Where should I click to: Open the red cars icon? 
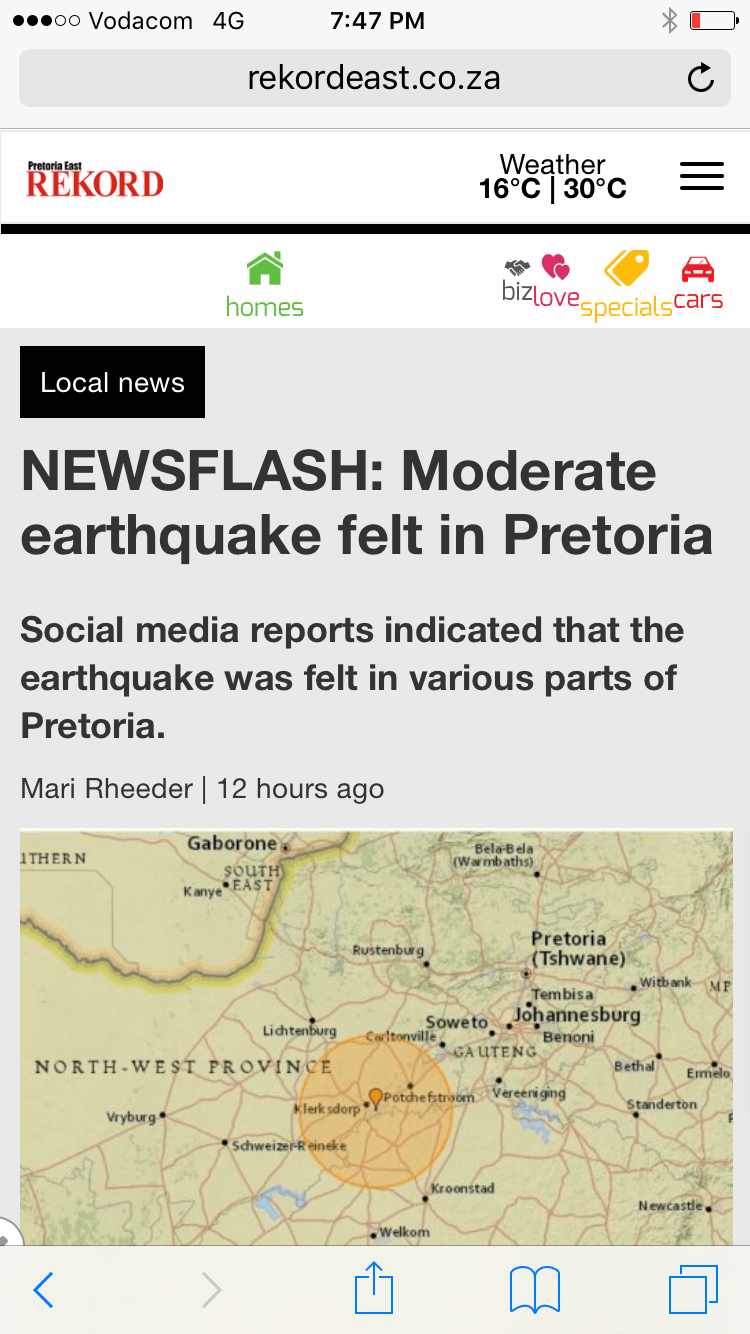pyautogui.click(x=698, y=270)
